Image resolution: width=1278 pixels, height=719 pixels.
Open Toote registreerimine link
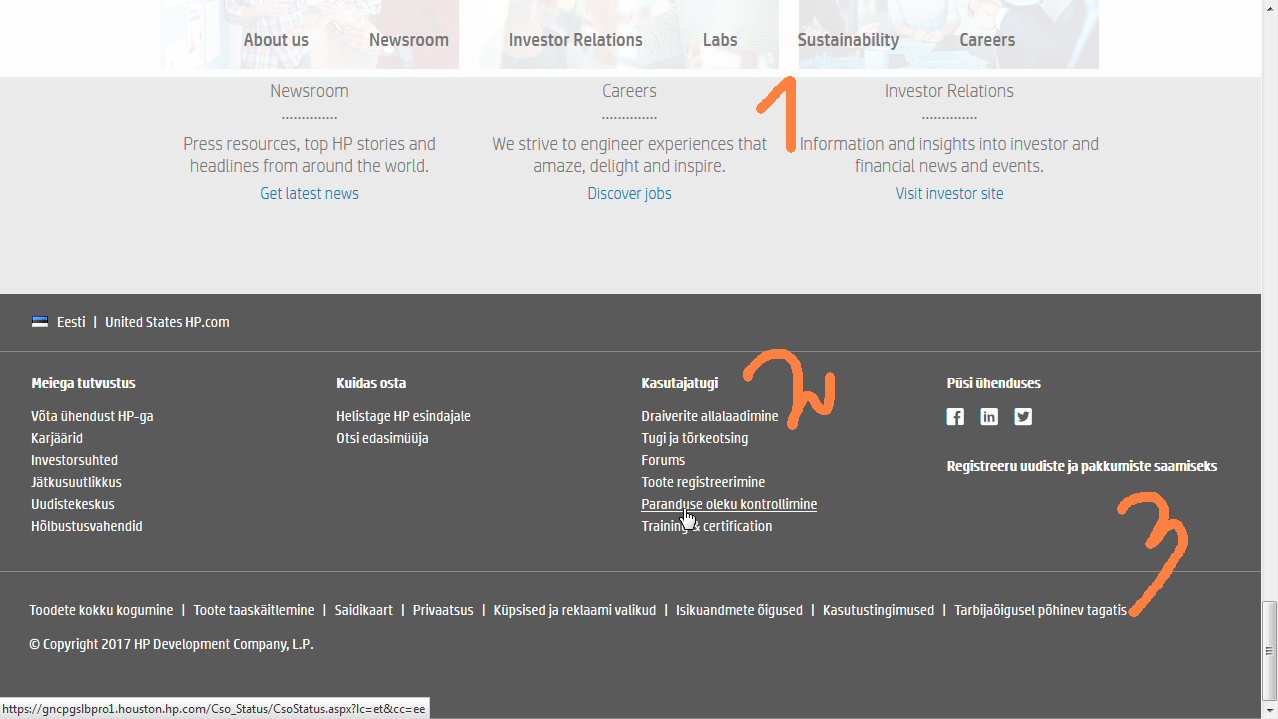tap(703, 482)
